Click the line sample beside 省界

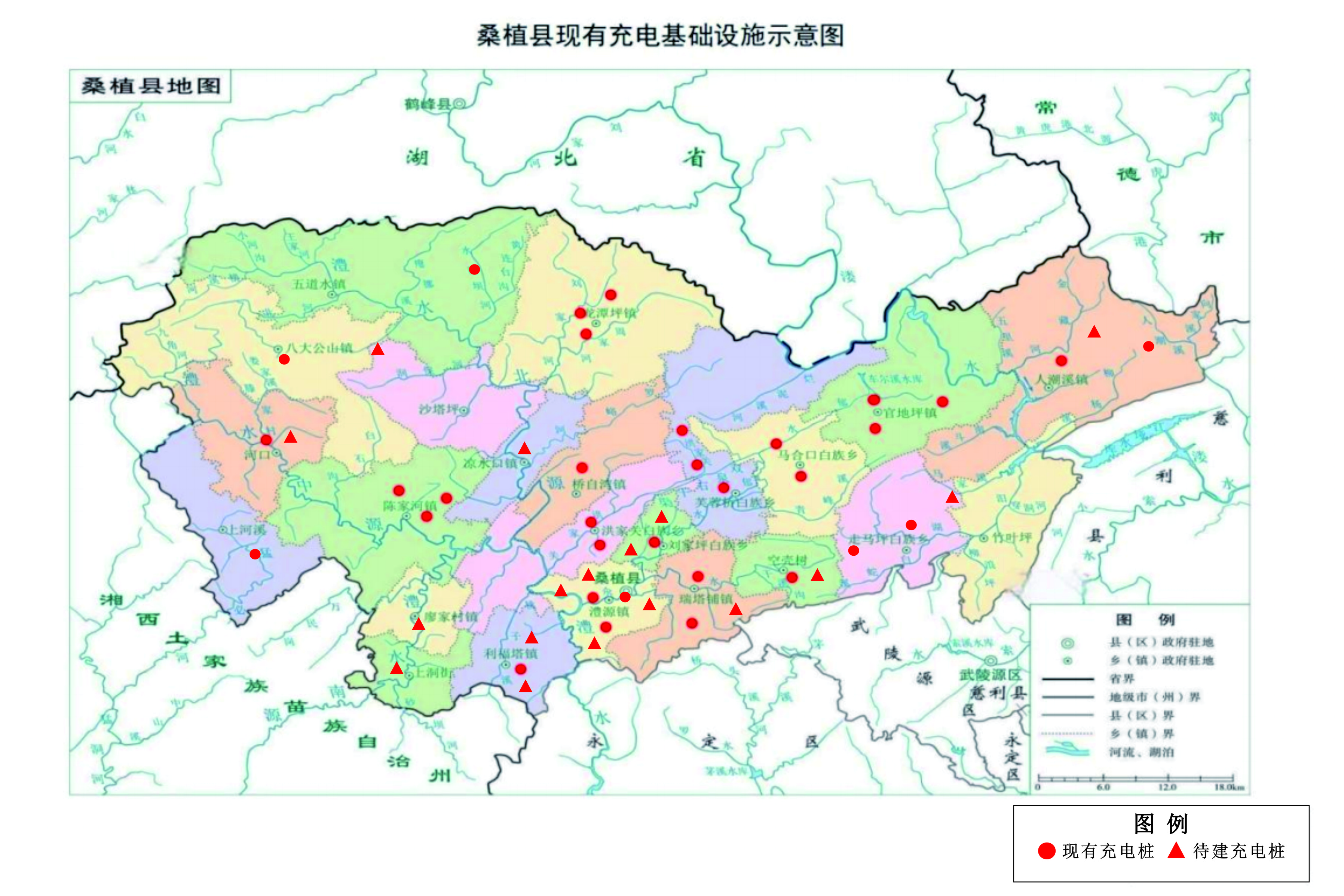(x=1068, y=679)
